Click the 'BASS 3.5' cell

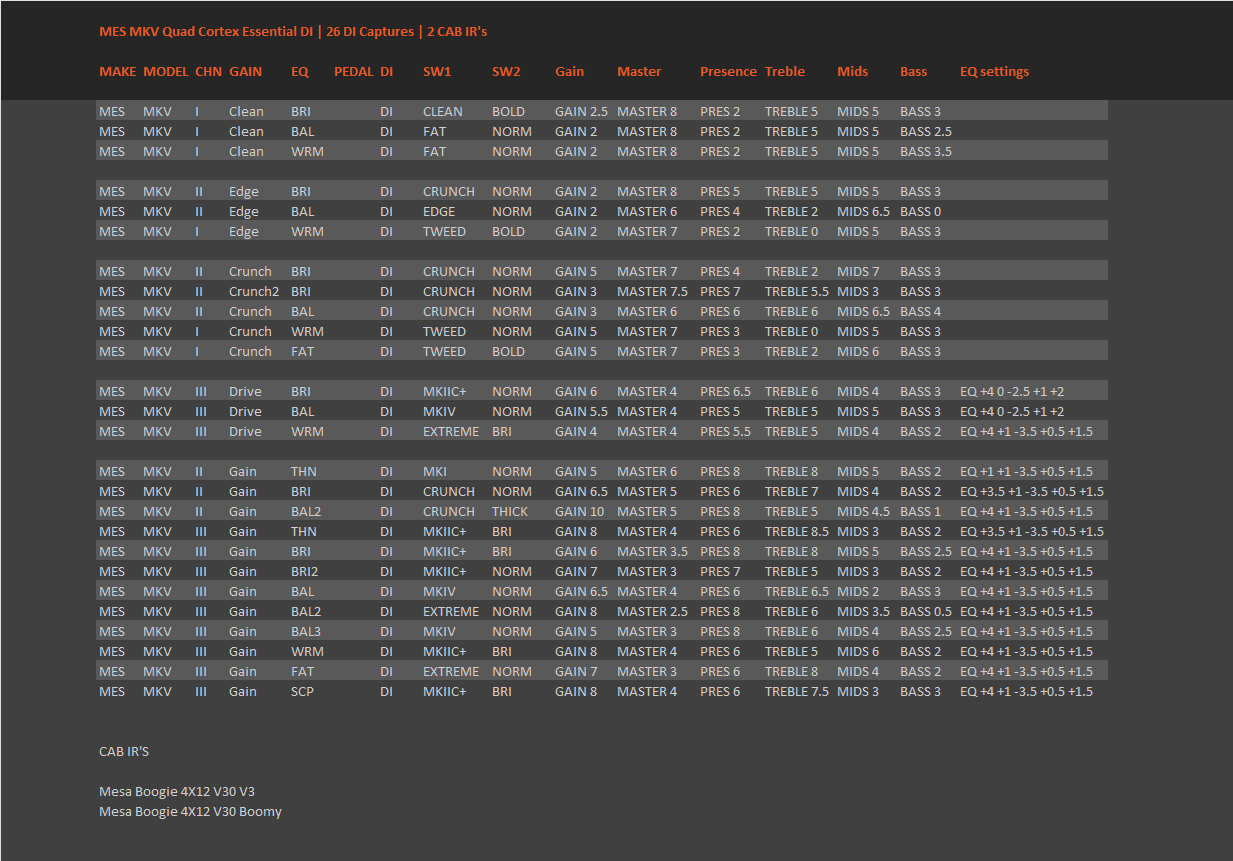(x=926, y=152)
